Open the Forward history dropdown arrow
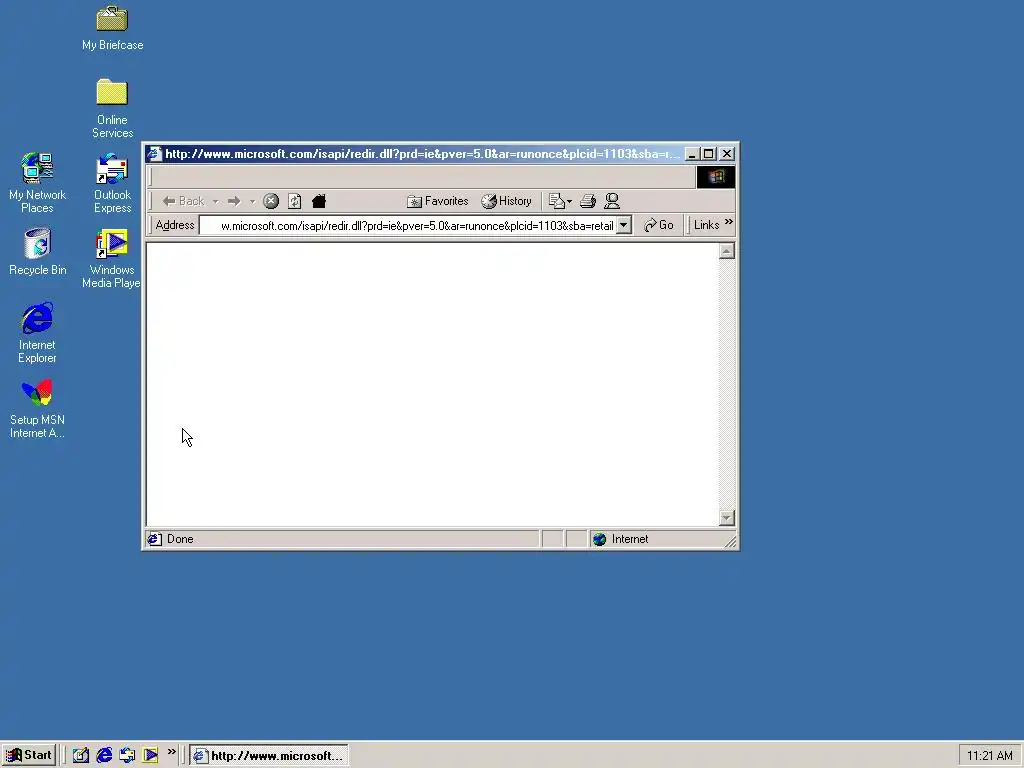The image size is (1024, 768). 252,201
